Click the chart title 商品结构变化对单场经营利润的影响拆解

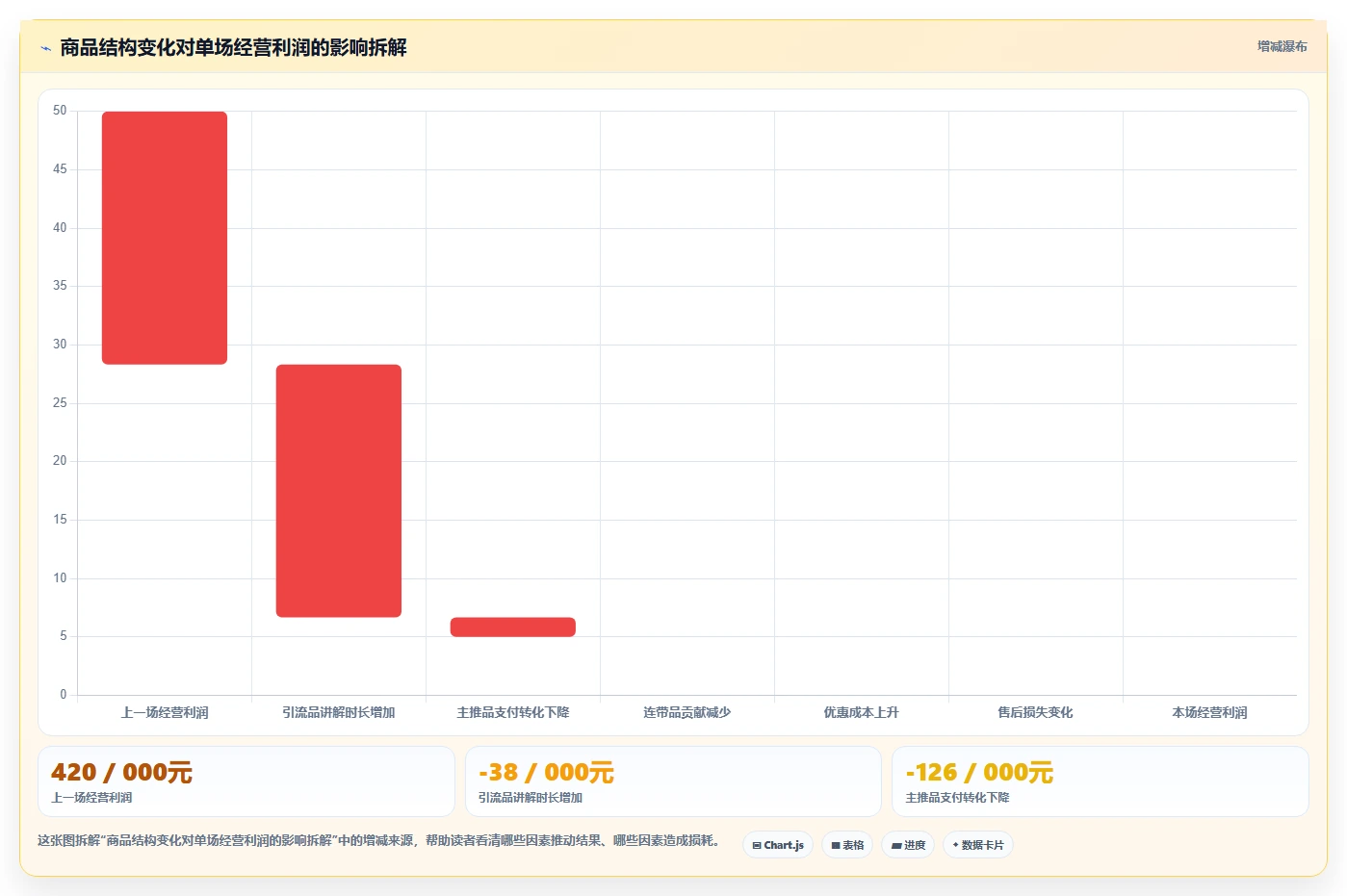point(233,47)
